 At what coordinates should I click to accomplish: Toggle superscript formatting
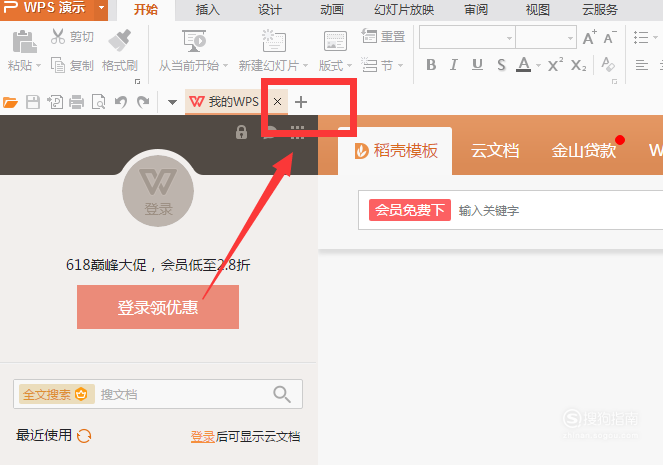[x=555, y=65]
